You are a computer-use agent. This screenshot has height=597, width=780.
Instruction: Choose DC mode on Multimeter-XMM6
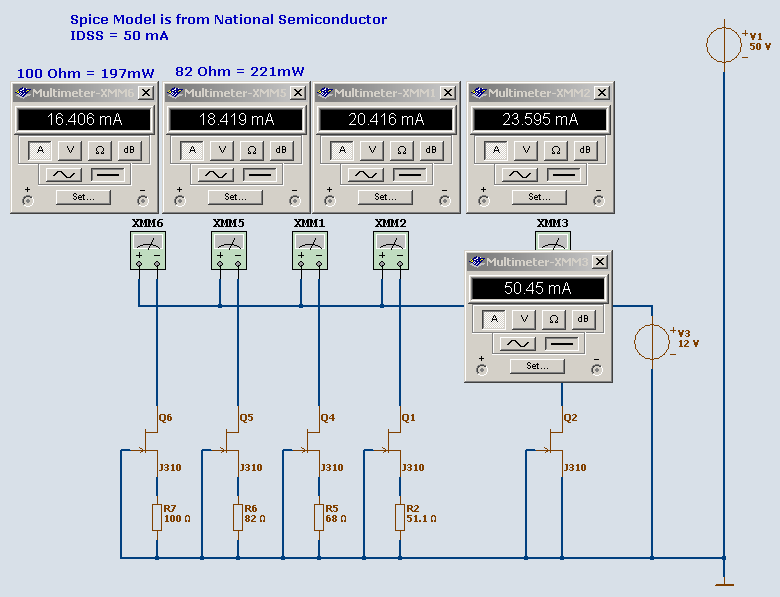click(108, 175)
